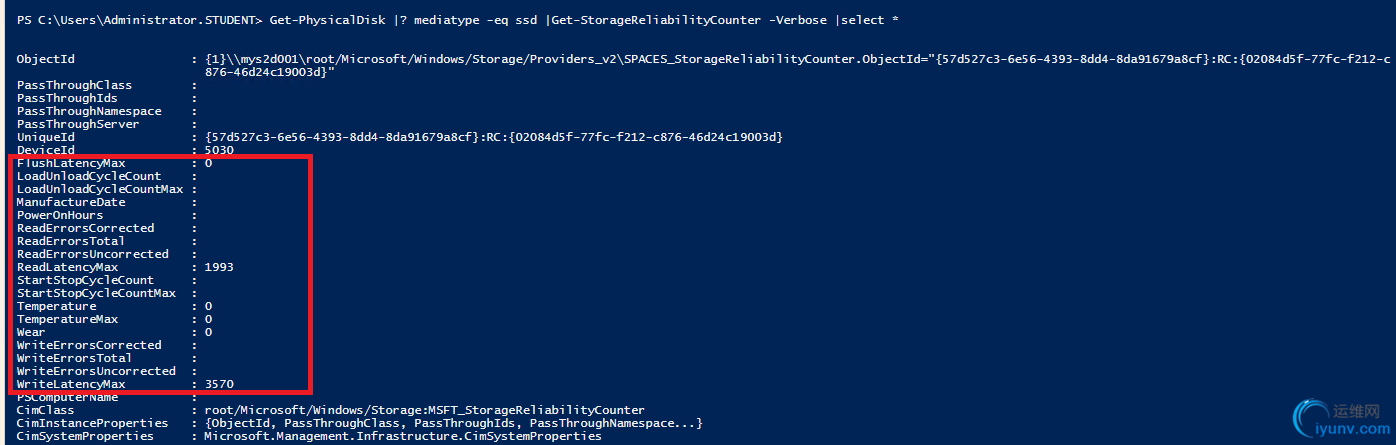Viewport: 1396px width, 445px height.
Task: Click the Temperature property label
Action: coord(57,306)
